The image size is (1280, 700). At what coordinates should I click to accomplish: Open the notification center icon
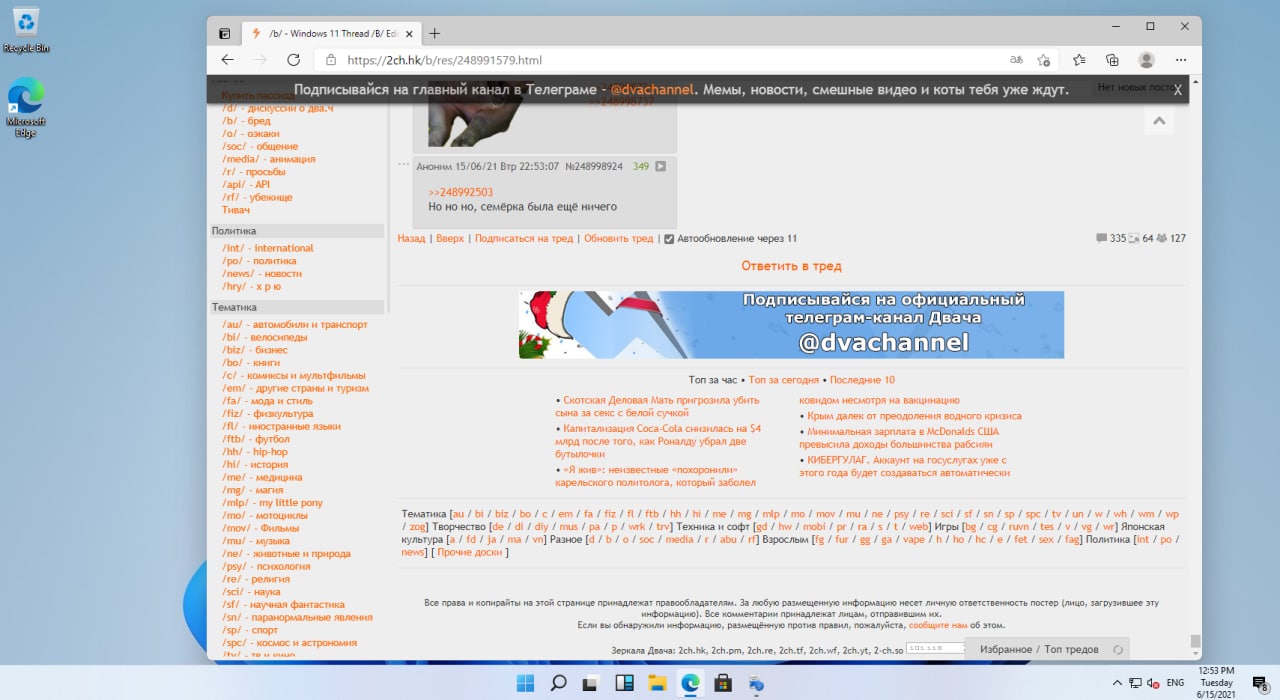point(1261,682)
